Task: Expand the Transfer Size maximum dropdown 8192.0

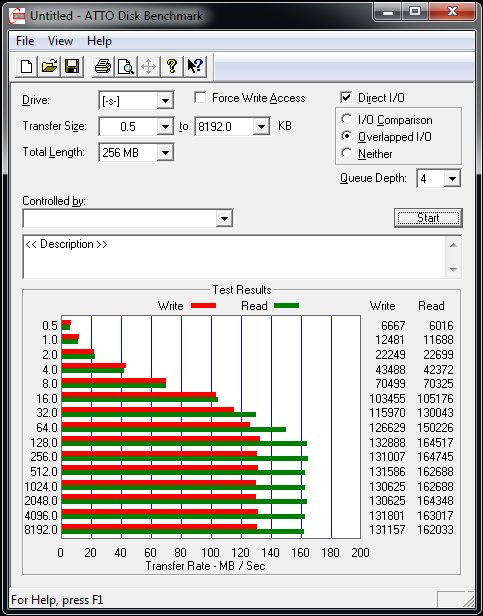Action: [261, 126]
